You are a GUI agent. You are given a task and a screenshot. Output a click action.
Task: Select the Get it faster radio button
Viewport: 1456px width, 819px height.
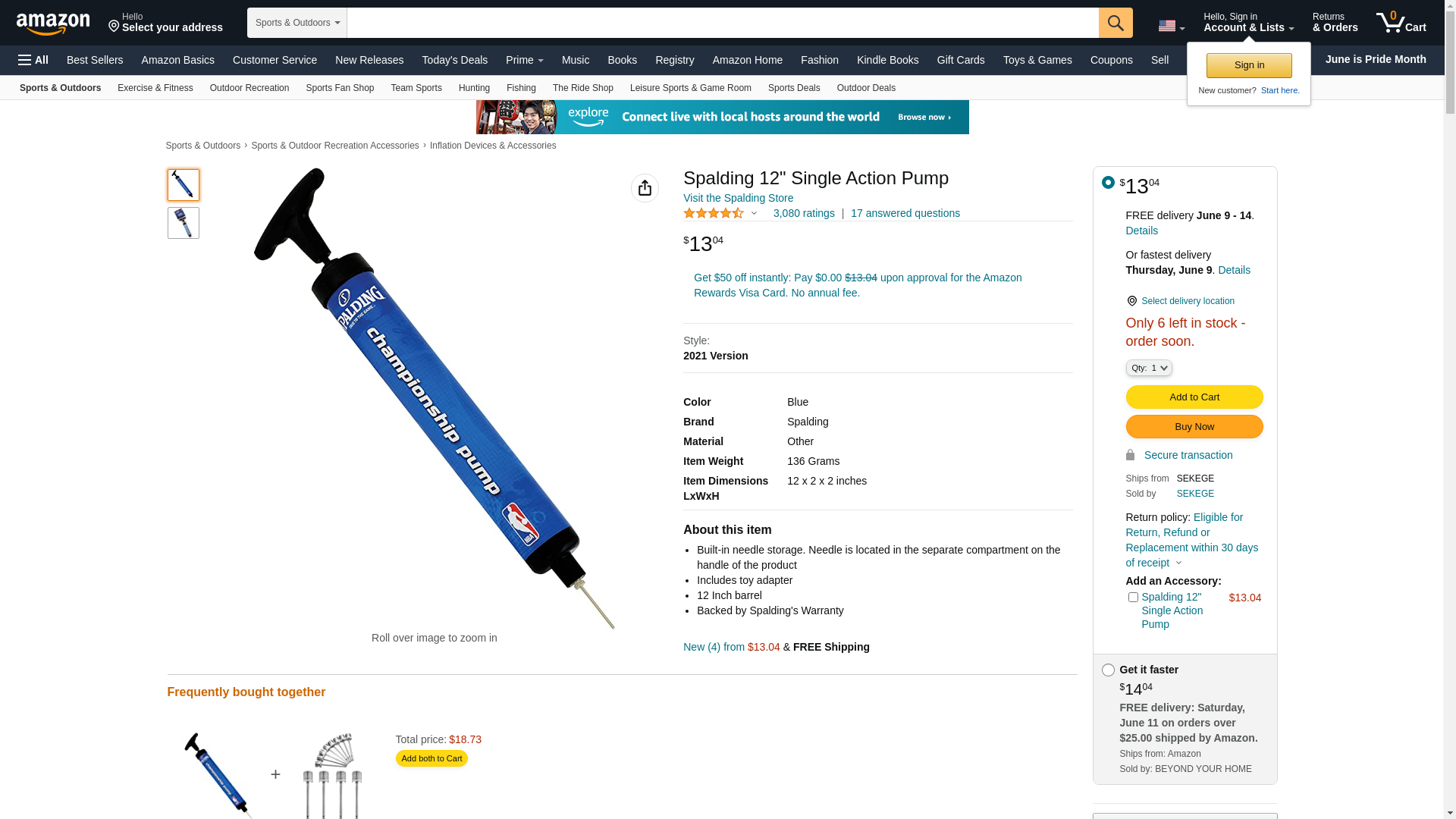click(x=1108, y=670)
